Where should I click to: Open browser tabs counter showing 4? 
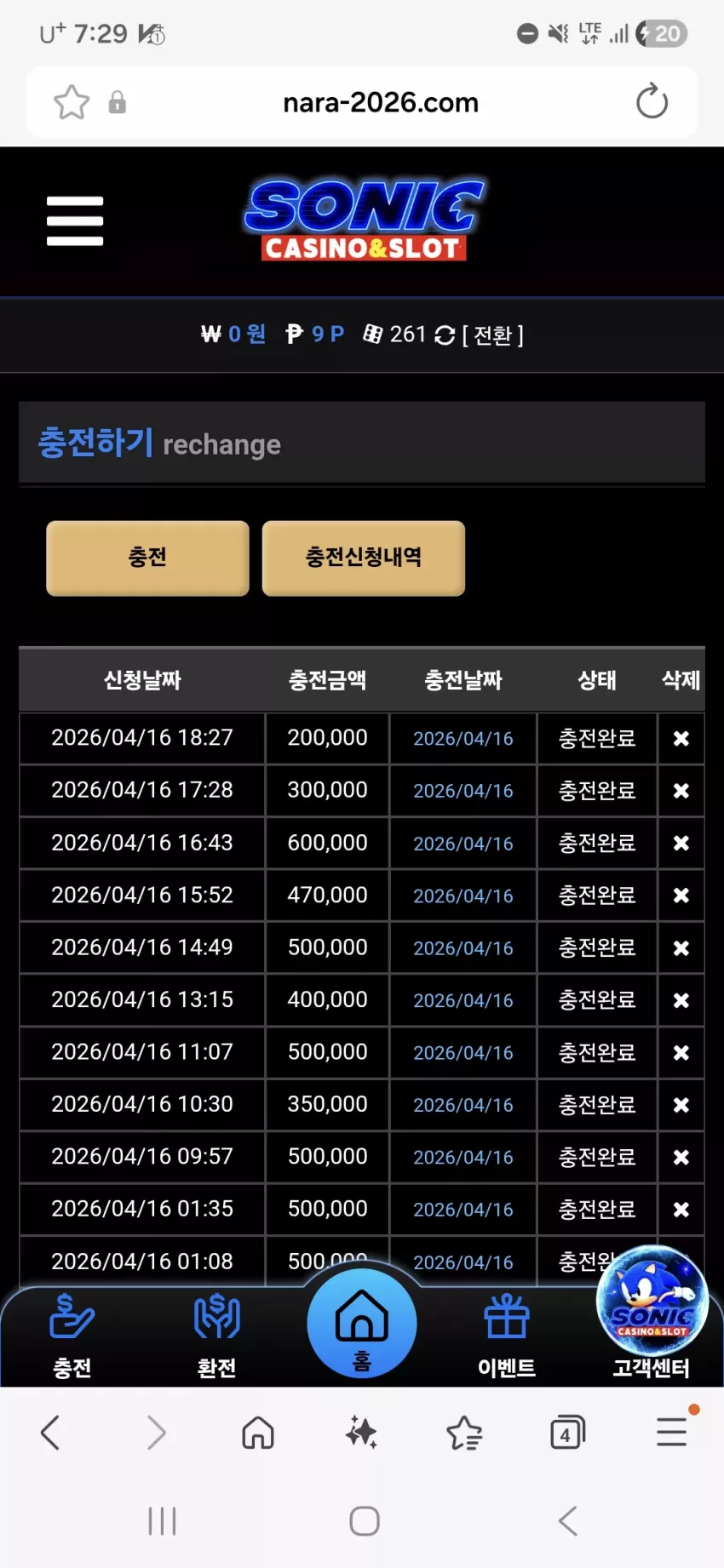pos(567,1433)
